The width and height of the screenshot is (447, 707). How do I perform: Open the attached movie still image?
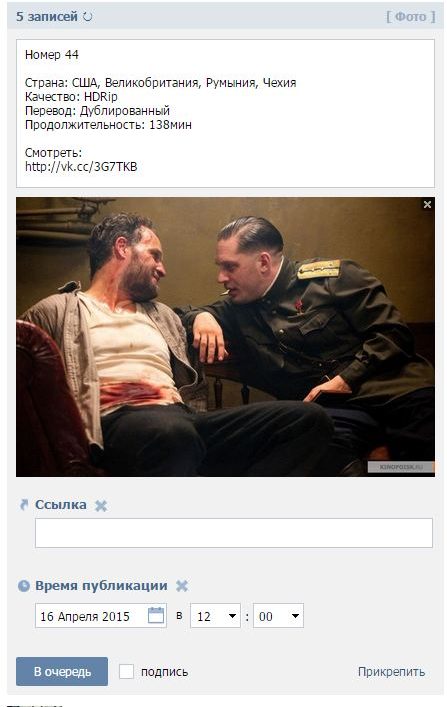click(x=225, y=337)
